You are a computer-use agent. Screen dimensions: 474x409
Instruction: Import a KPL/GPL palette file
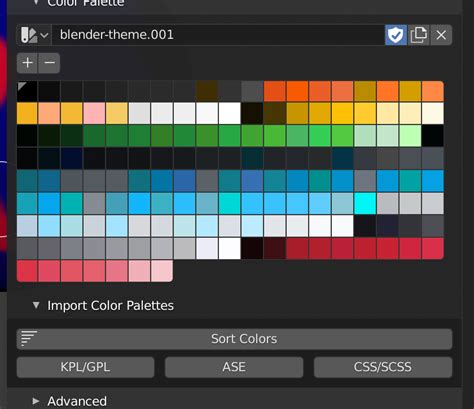[x=86, y=367]
